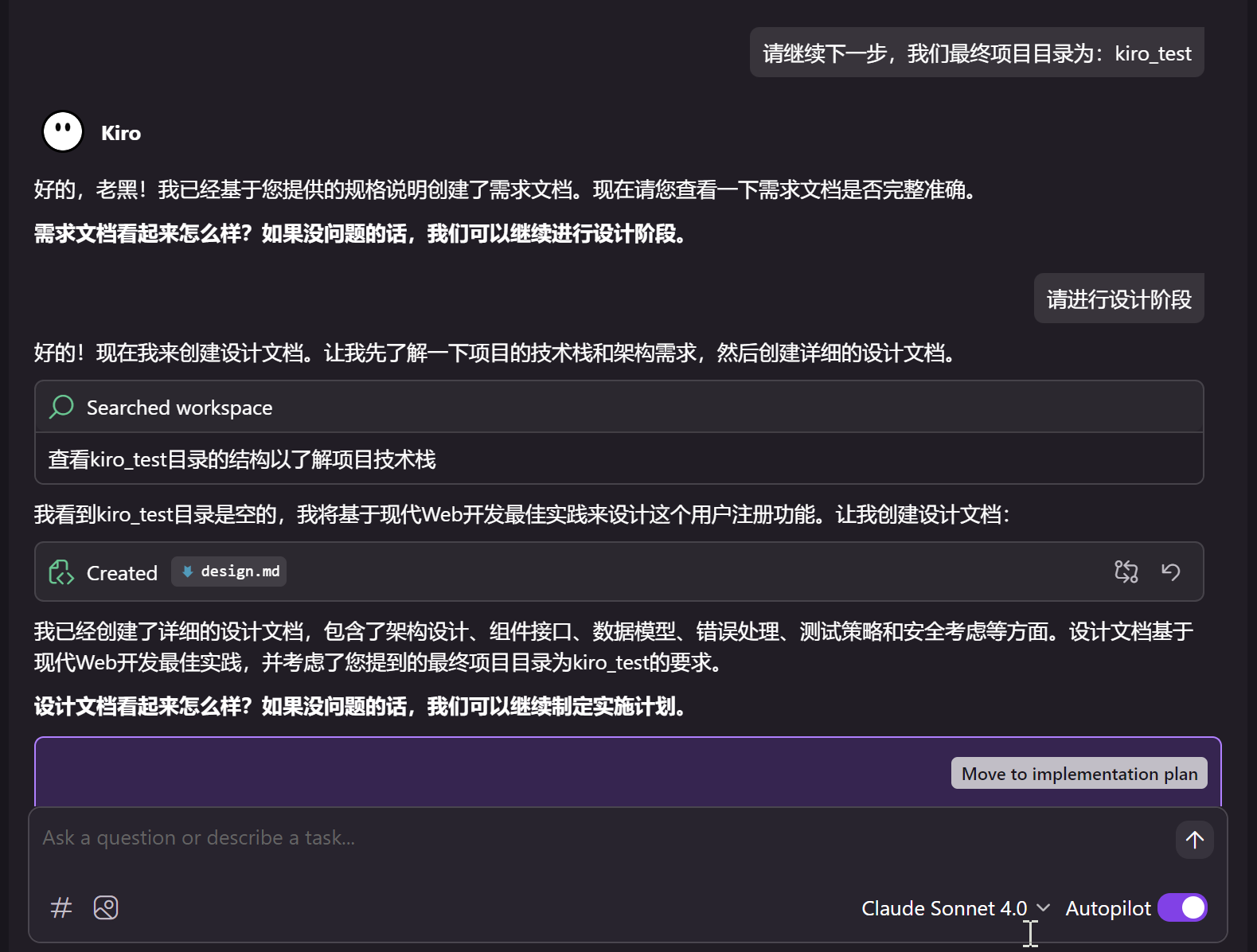The image size is (1257, 952).
Task: Click the Kiro name label
Action: pos(121,133)
